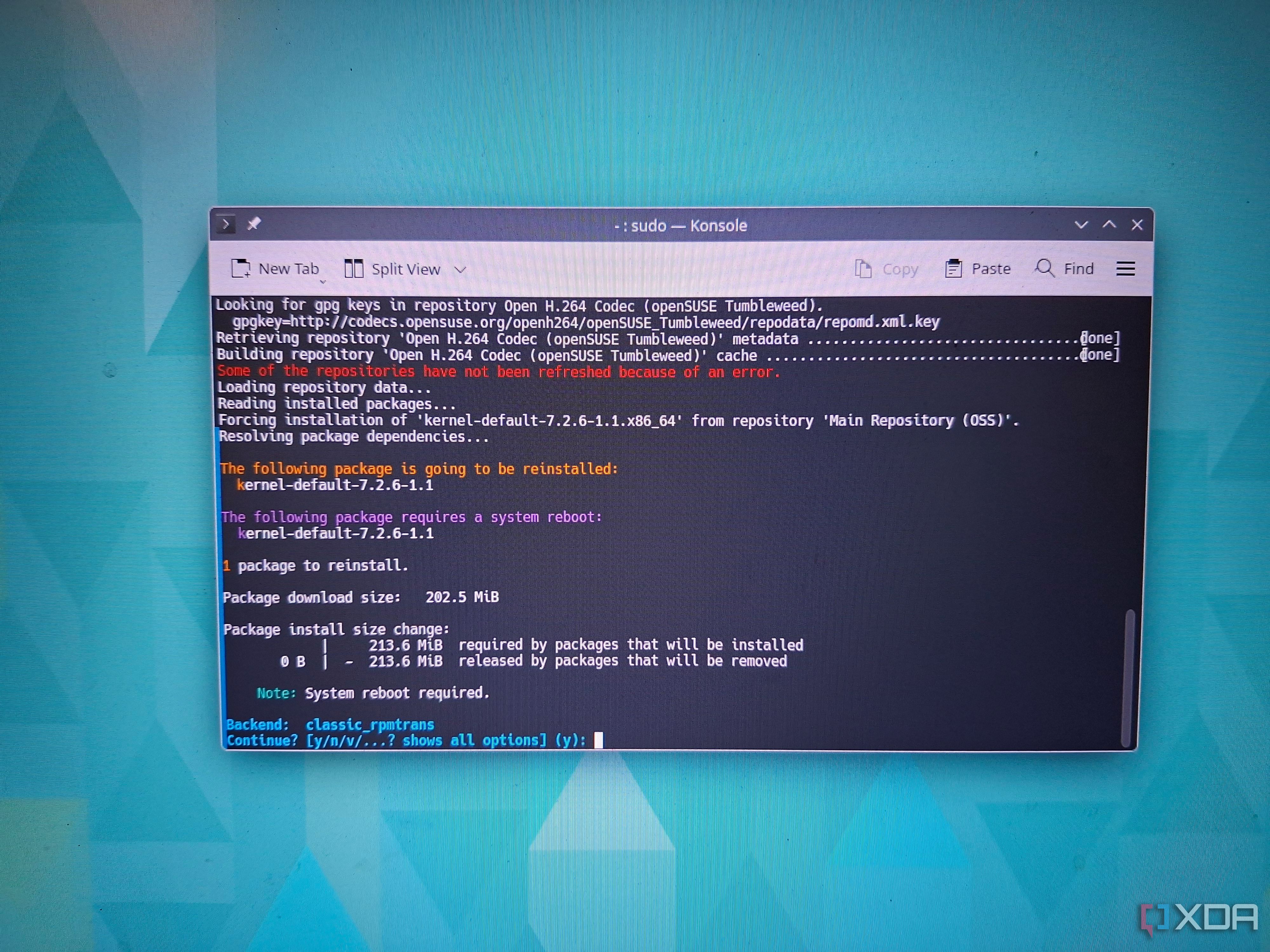Click the Paste toolbar button
Image resolution: width=1270 pixels, height=952 pixels.
click(978, 268)
